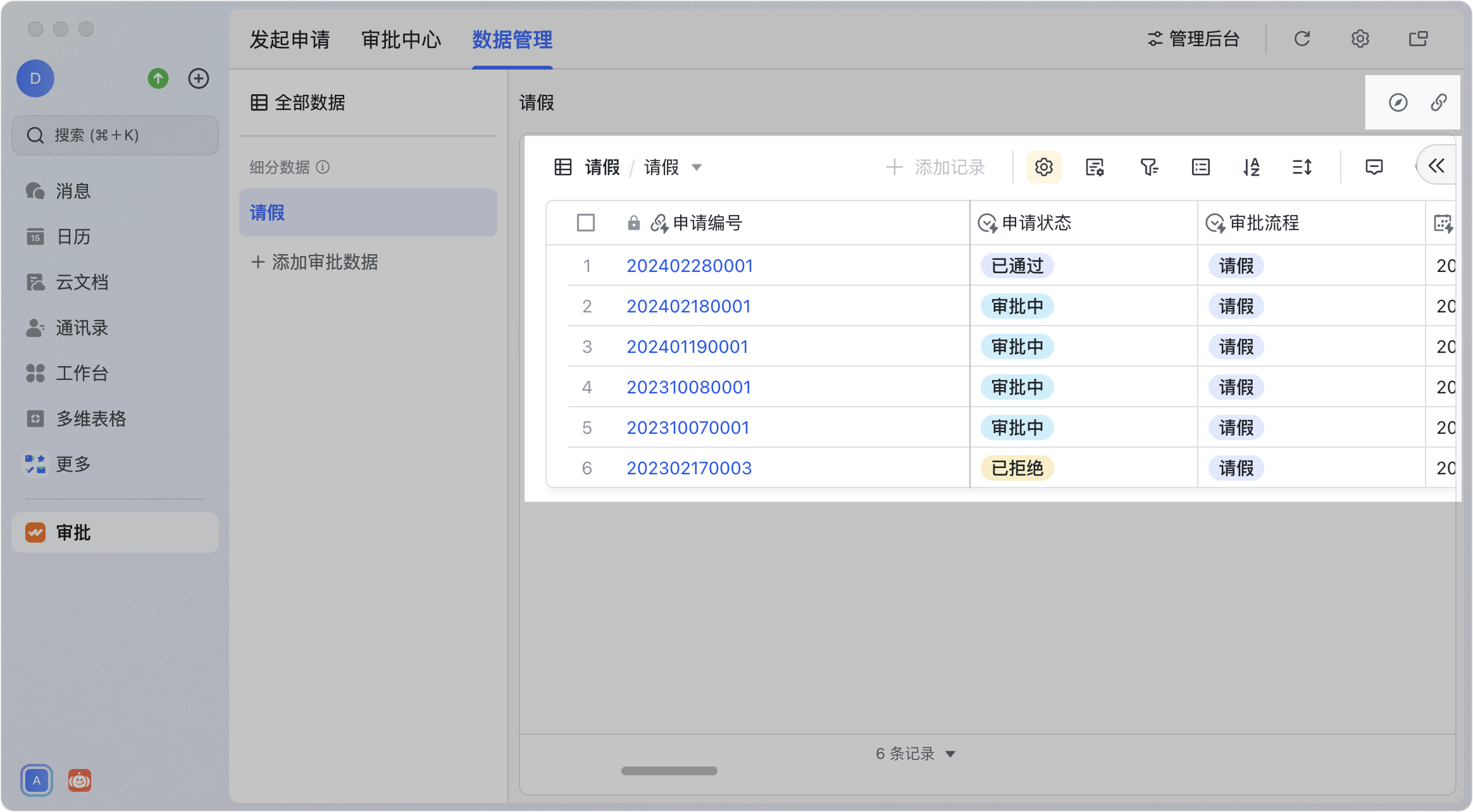The image size is (1473, 812).
Task: Open the comments icon in table toolbar
Action: click(1374, 167)
